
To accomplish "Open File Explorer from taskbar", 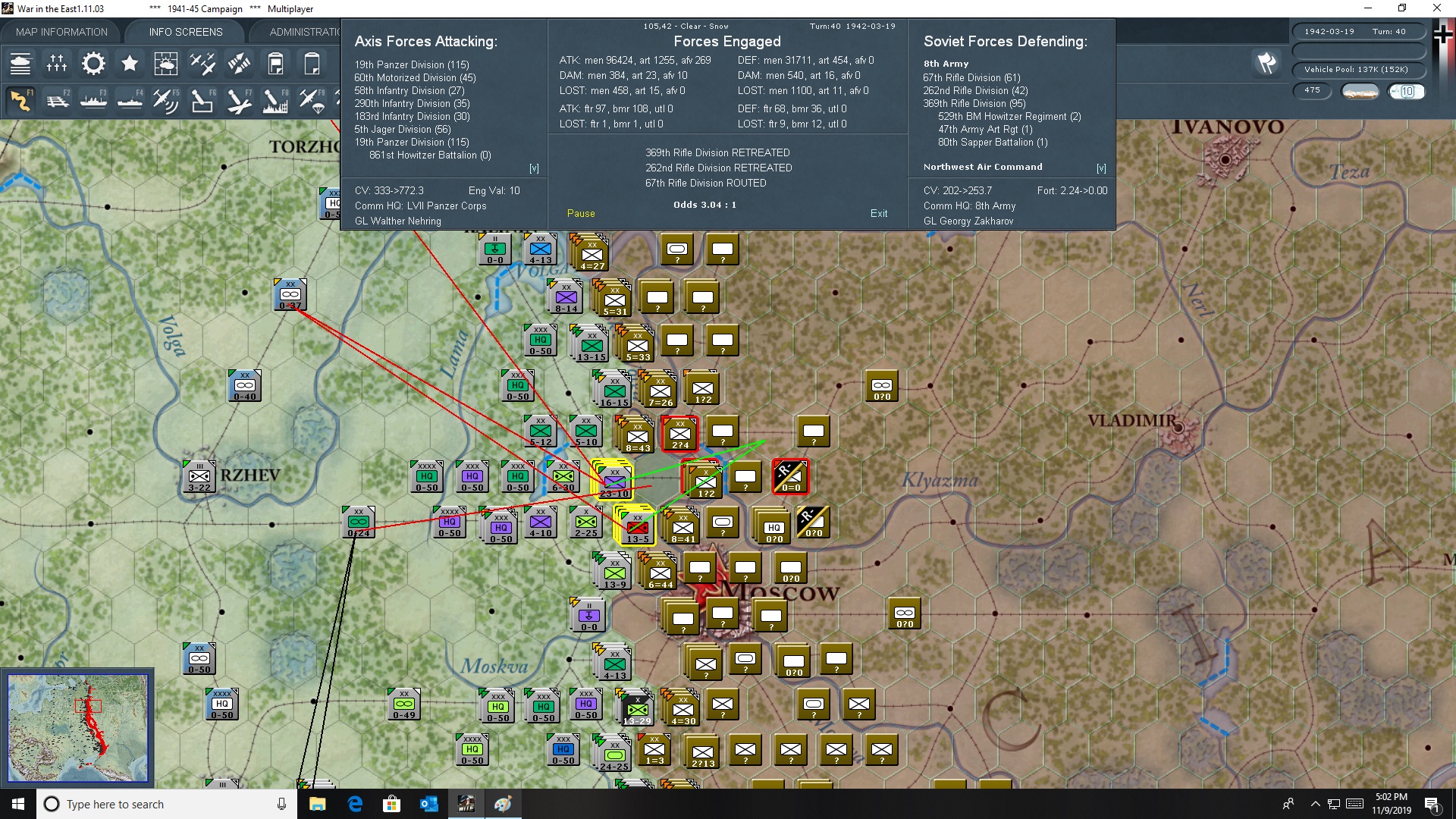I will [x=317, y=804].
